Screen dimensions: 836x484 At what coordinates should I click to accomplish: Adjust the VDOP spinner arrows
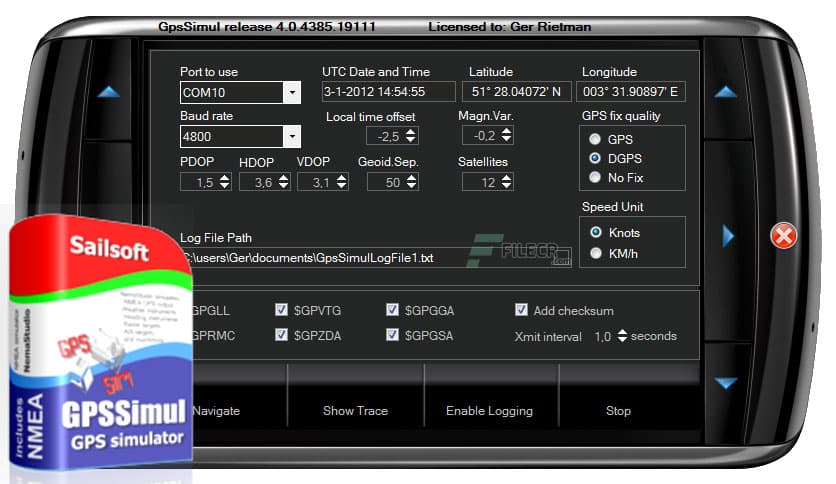[x=342, y=182]
